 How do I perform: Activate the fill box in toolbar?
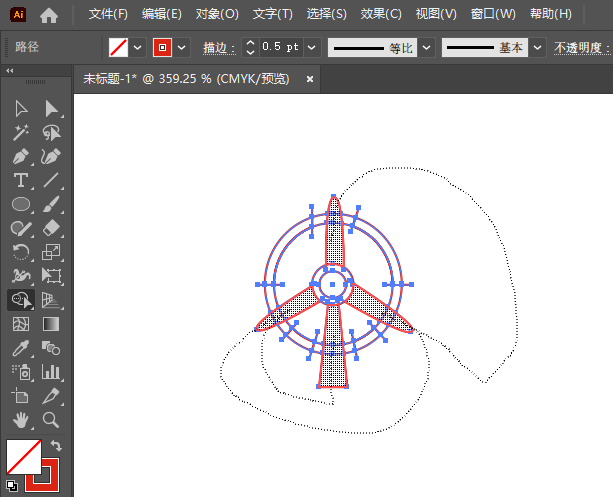(23, 457)
